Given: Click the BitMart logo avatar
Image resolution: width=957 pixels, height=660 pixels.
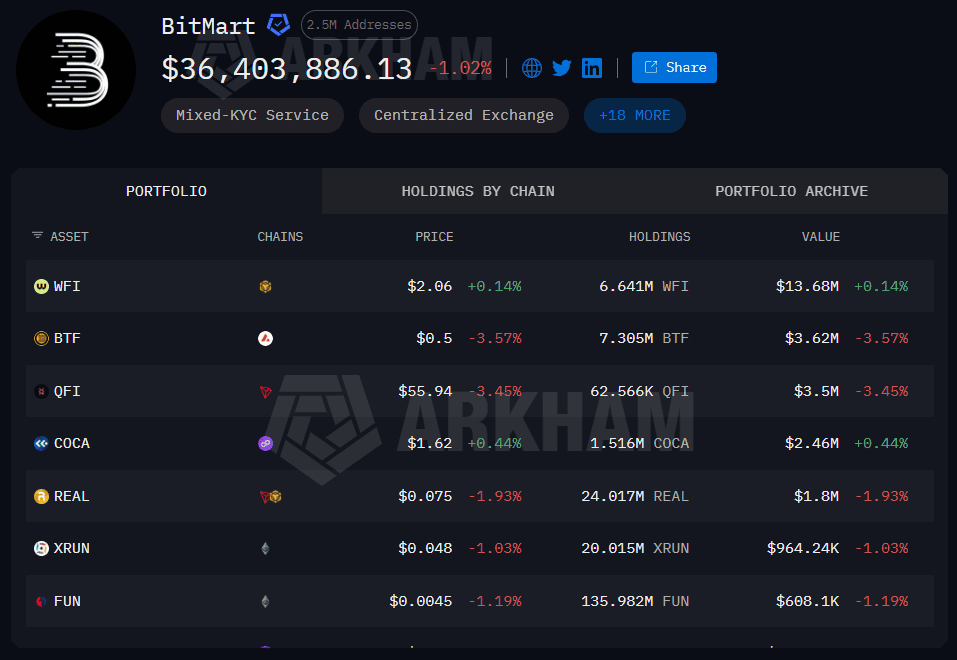Looking at the screenshot, I should click(76, 70).
